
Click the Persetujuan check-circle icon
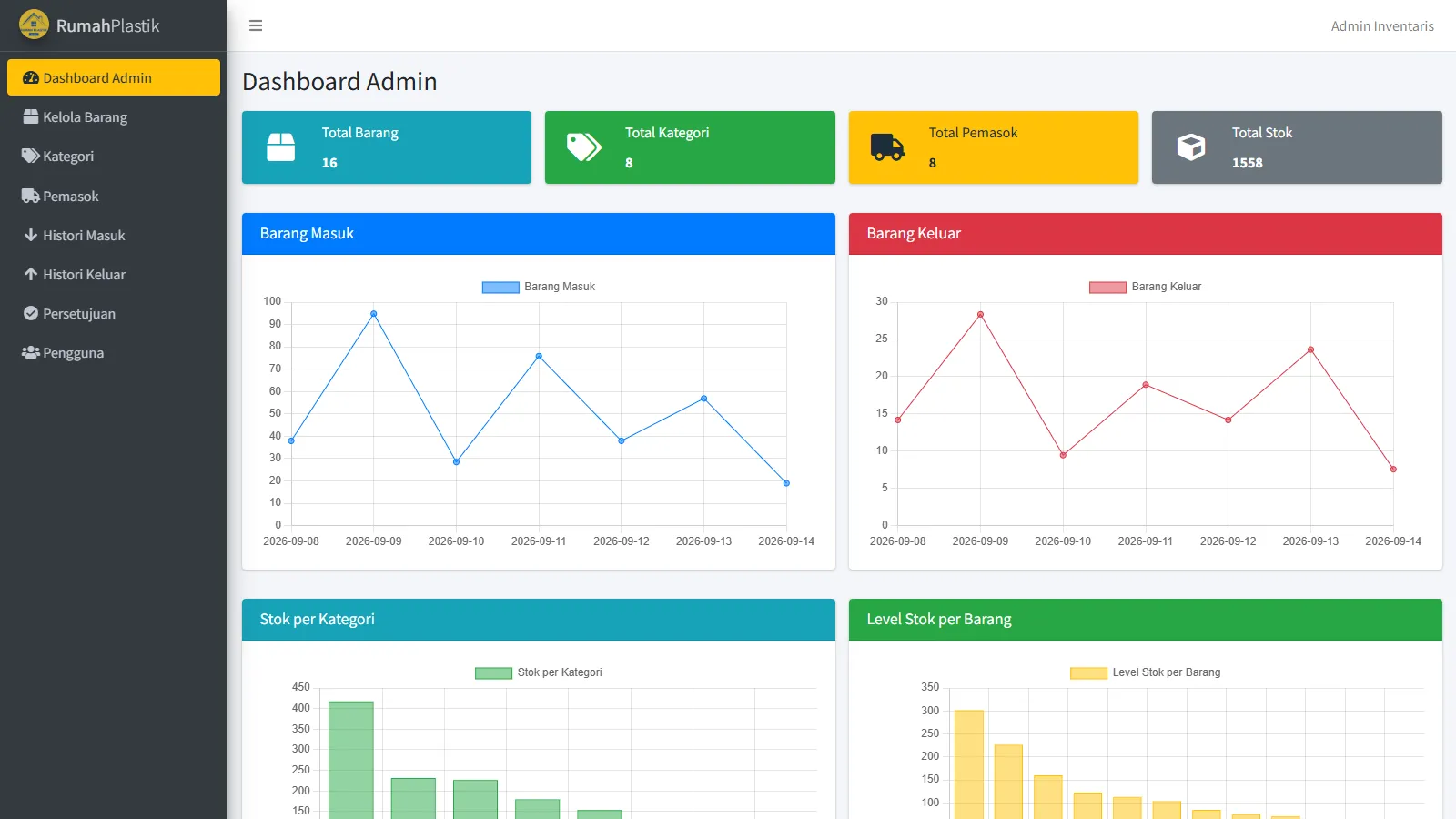pos(31,313)
